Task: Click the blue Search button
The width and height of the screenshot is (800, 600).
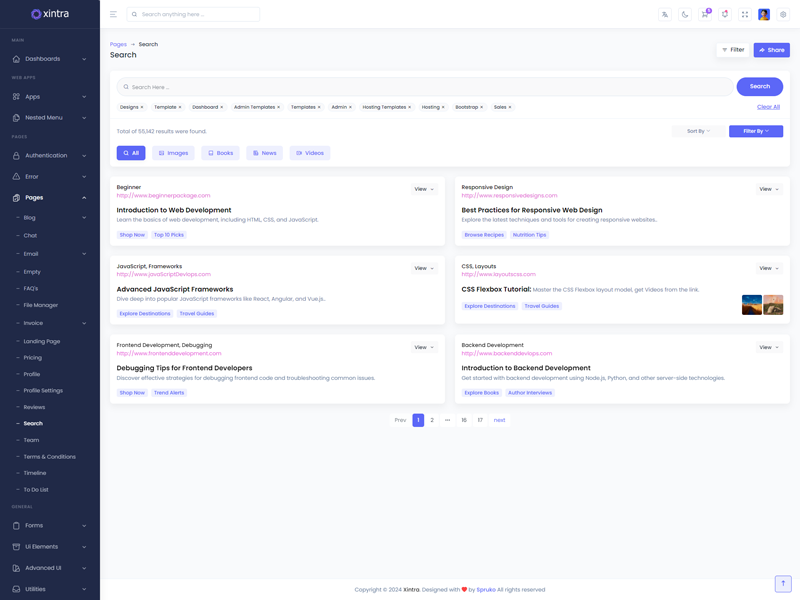Action: 759,87
